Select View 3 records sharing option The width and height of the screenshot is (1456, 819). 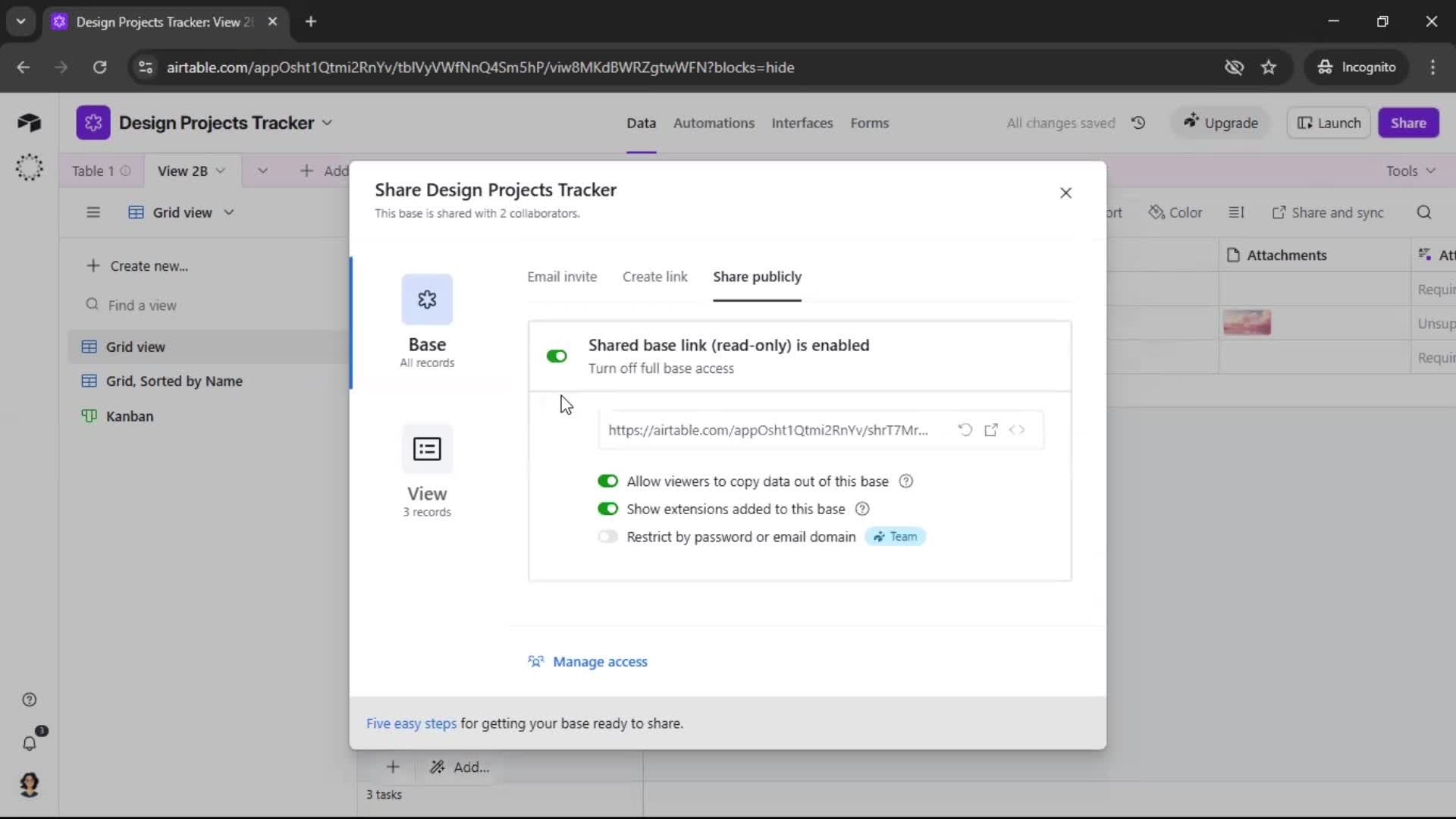(x=427, y=471)
